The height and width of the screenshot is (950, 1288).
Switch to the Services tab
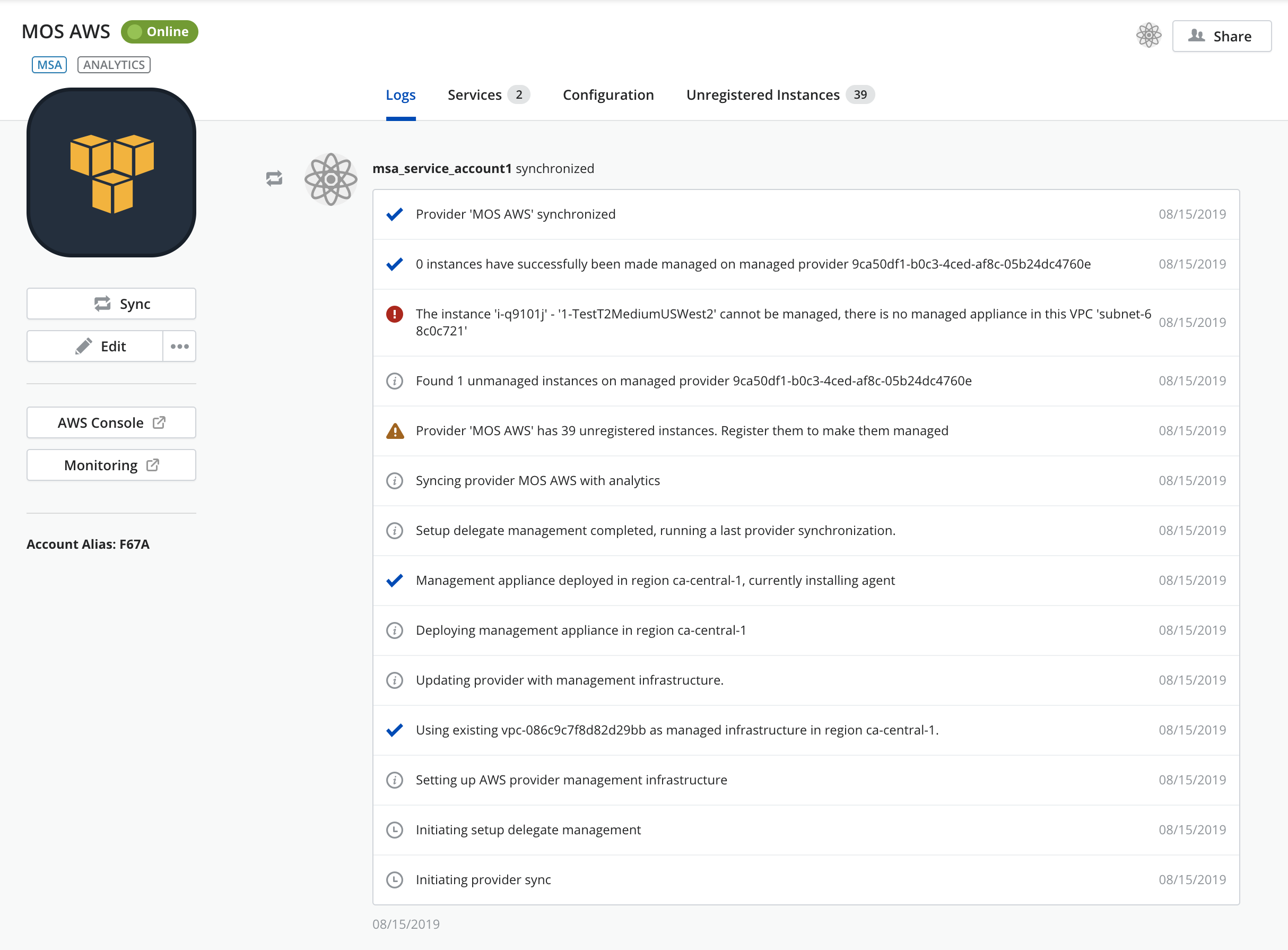coord(487,94)
